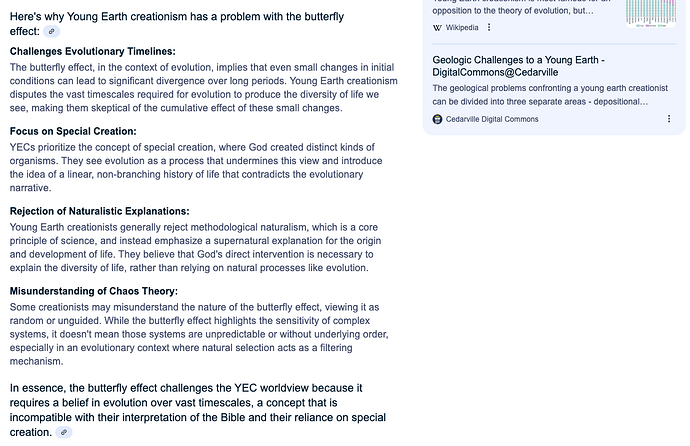Image resolution: width=690 pixels, height=446 pixels.
Task: Click the Wikipedia 'W' favicon
Action: click(438, 27)
